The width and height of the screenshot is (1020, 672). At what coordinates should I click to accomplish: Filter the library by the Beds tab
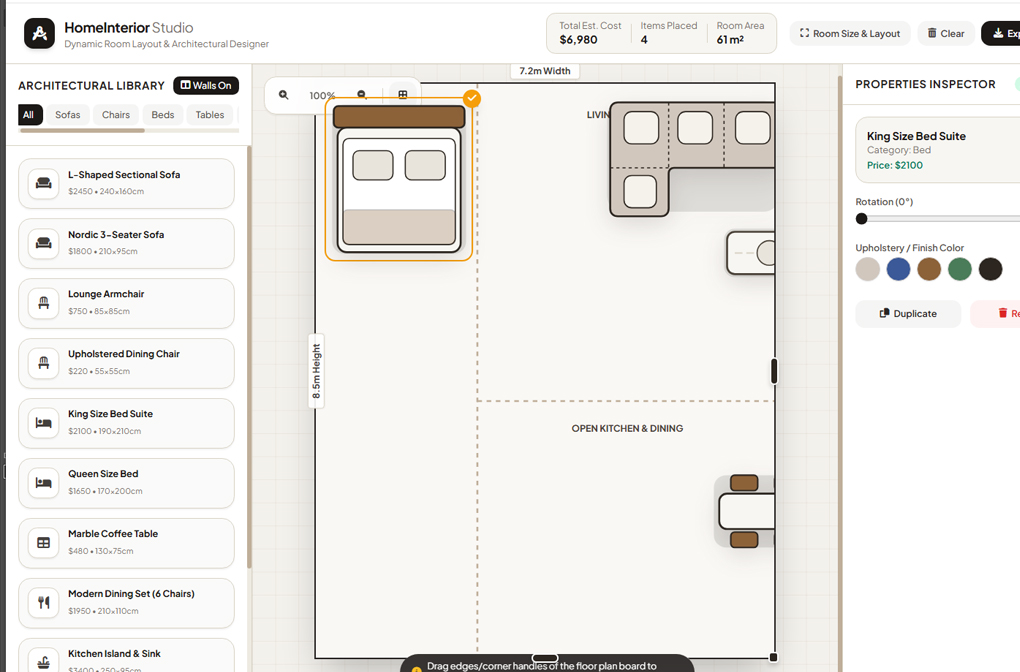point(163,114)
